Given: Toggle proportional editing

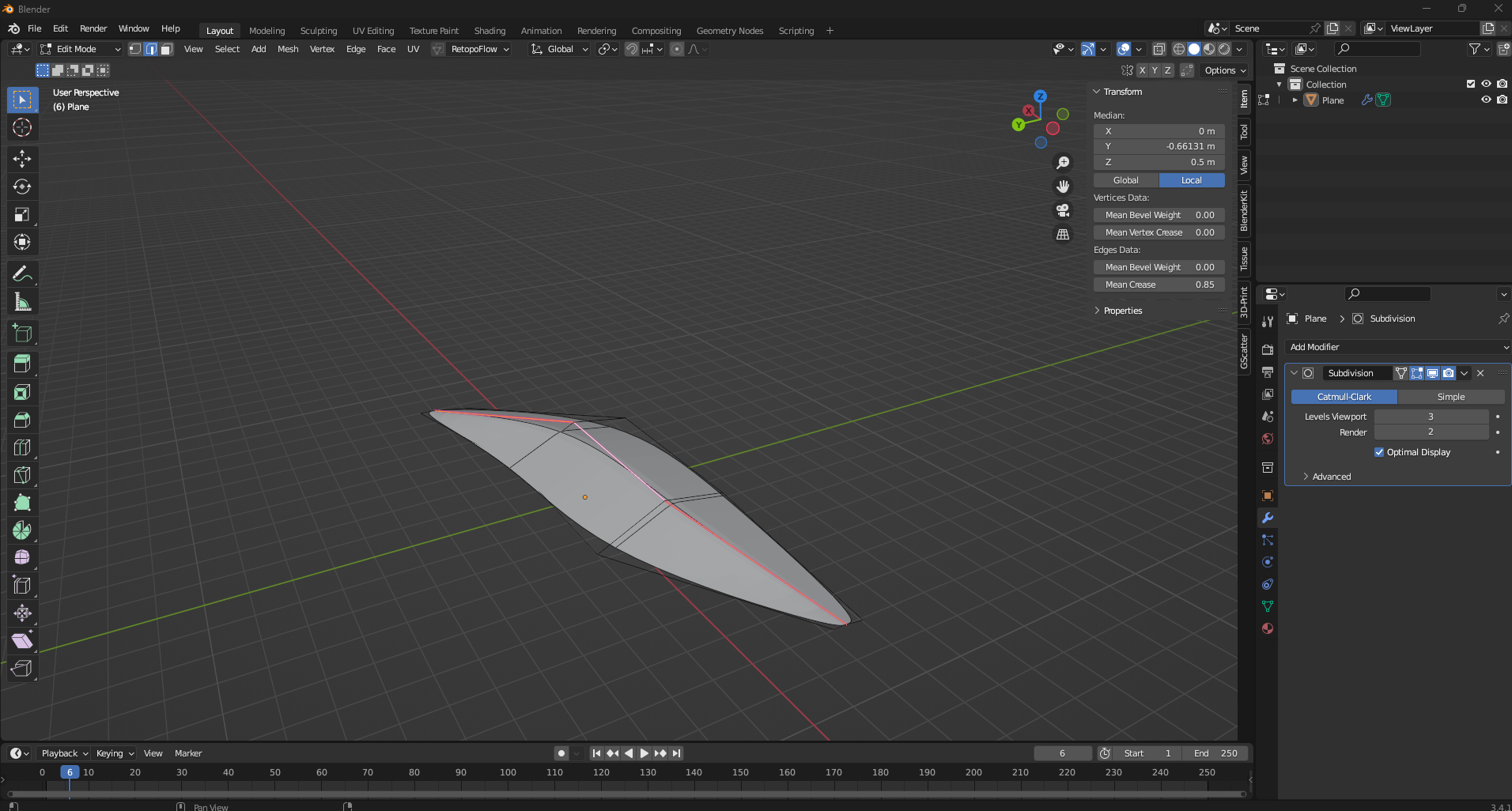Looking at the screenshot, I should [677, 49].
